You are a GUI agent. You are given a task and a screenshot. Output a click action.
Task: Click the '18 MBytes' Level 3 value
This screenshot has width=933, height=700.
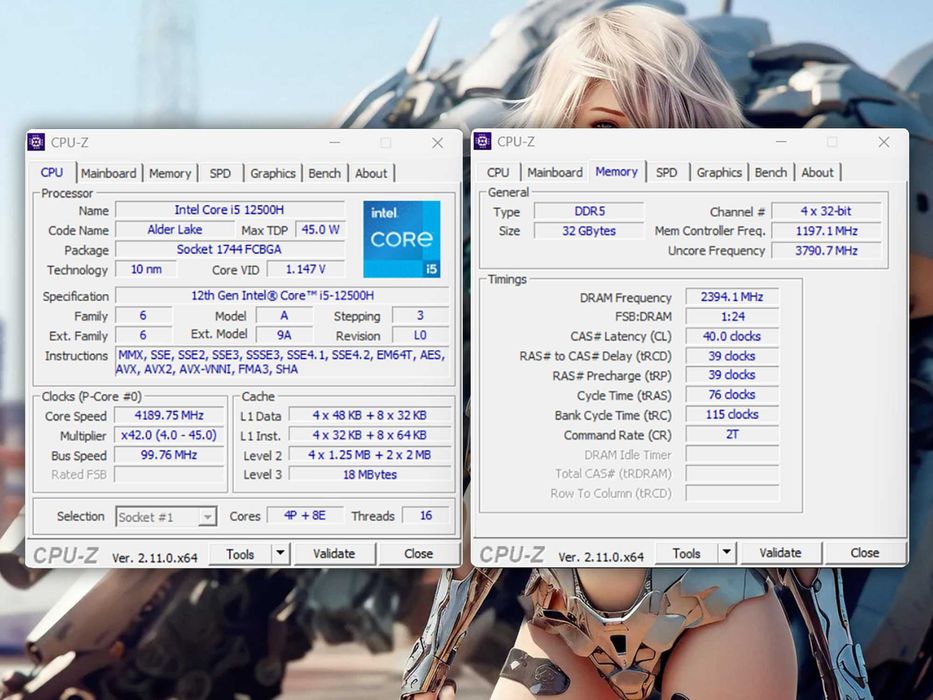(x=370, y=474)
